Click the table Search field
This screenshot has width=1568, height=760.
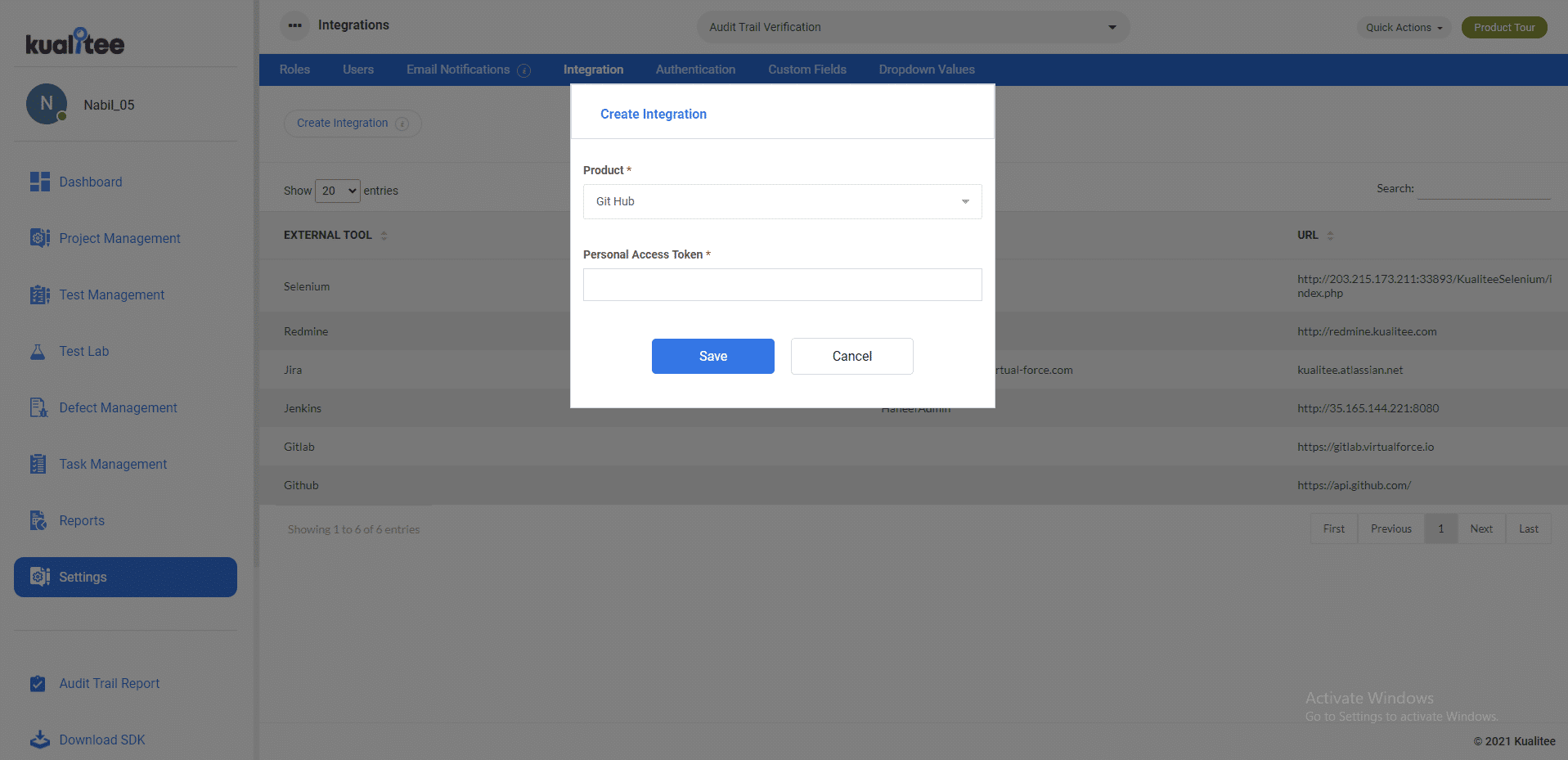pos(1484,189)
